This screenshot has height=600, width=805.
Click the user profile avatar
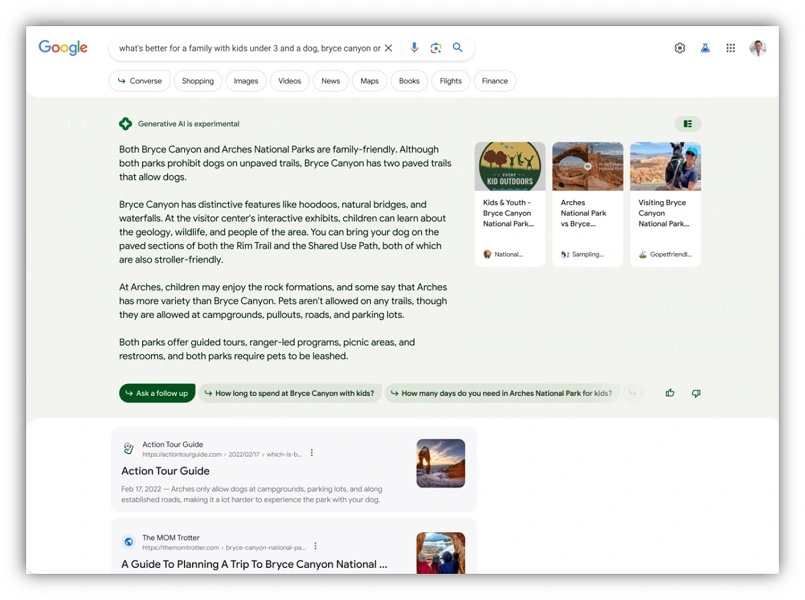pos(758,48)
